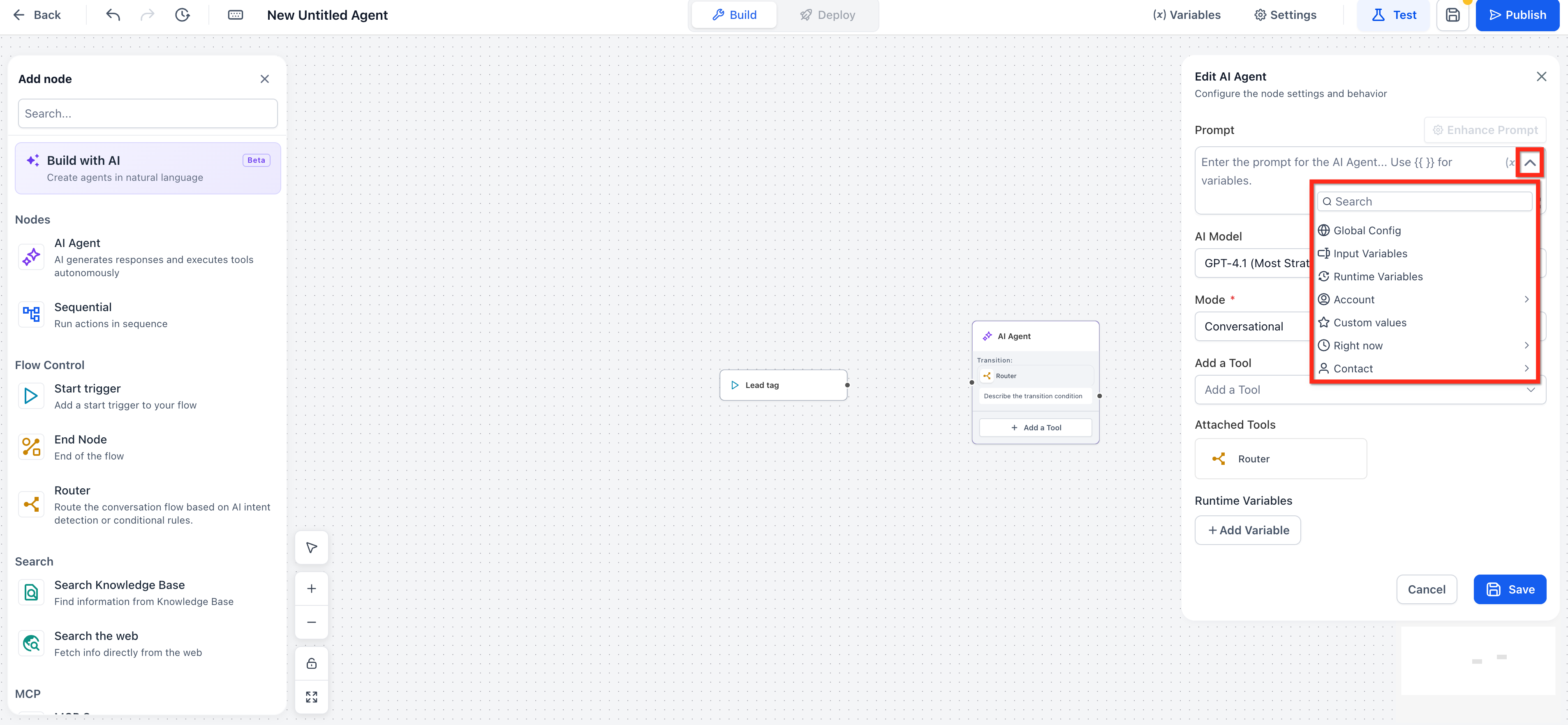Image resolution: width=1568 pixels, height=725 pixels.
Task: Open keyboard shortcuts icon
Action: click(x=236, y=15)
